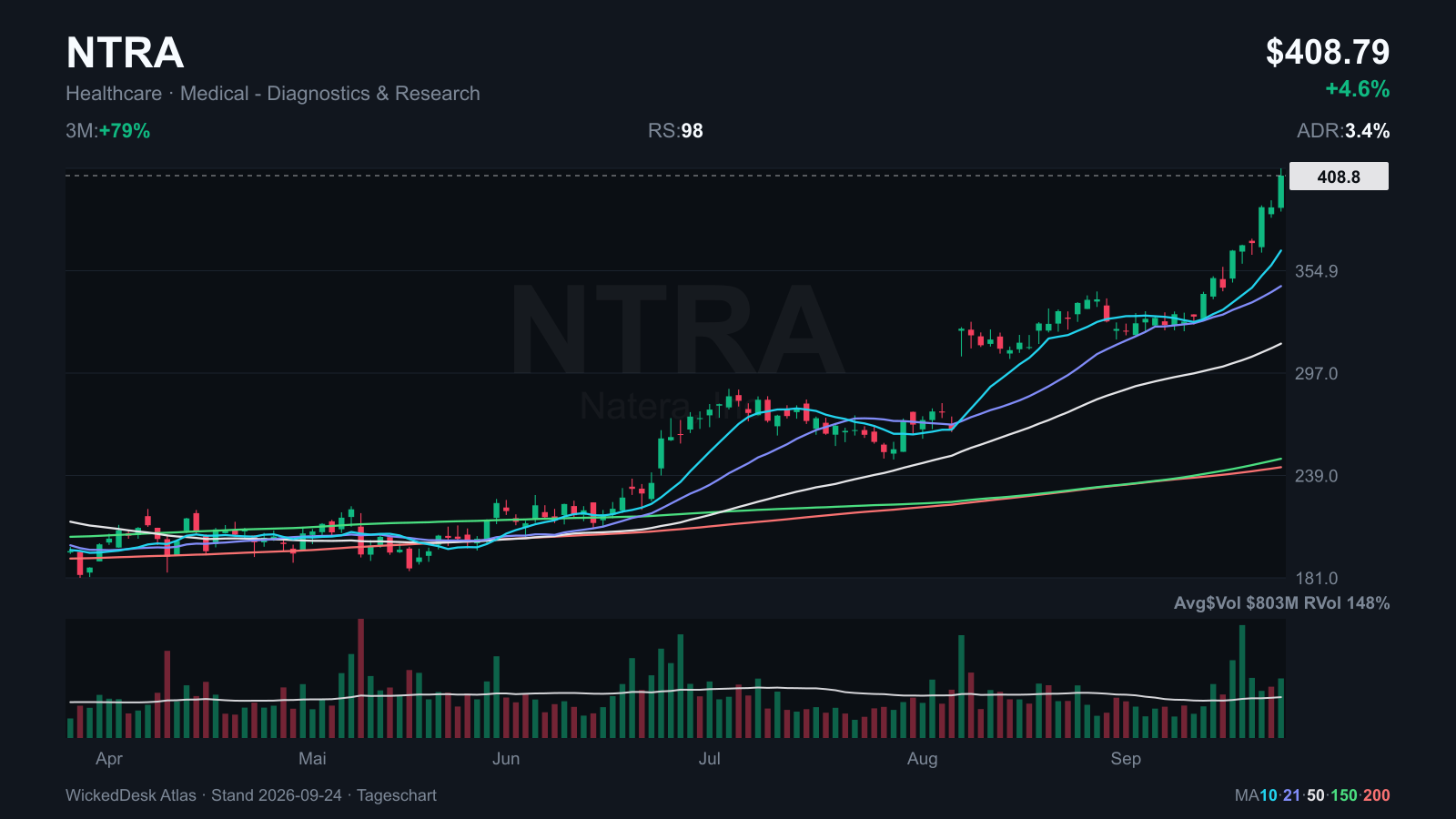
Task: Click the ADR:3.4% value
Action: click(1343, 131)
